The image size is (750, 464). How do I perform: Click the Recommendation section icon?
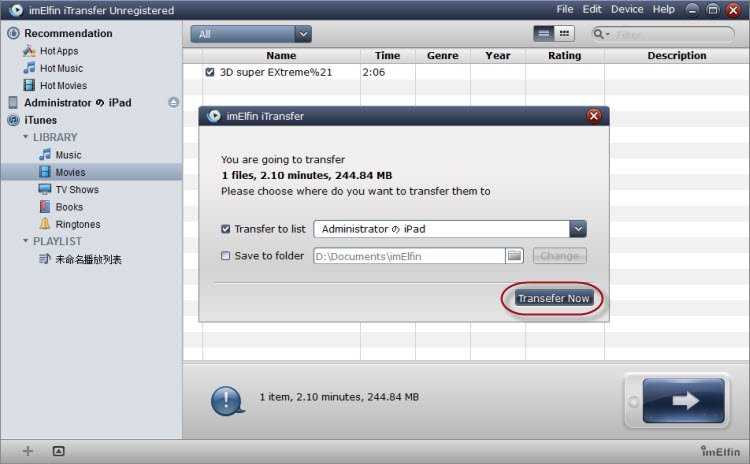[x=13, y=33]
